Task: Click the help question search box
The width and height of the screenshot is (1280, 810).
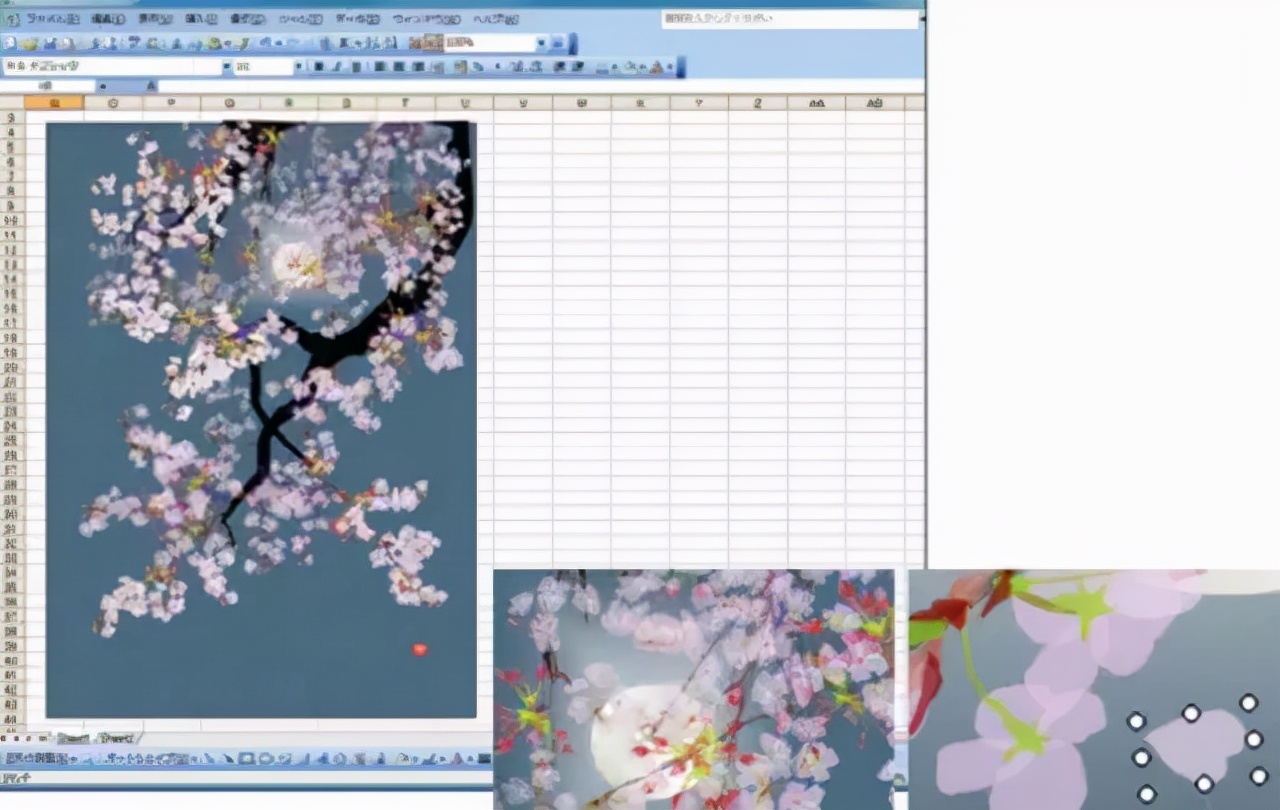Action: point(790,19)
